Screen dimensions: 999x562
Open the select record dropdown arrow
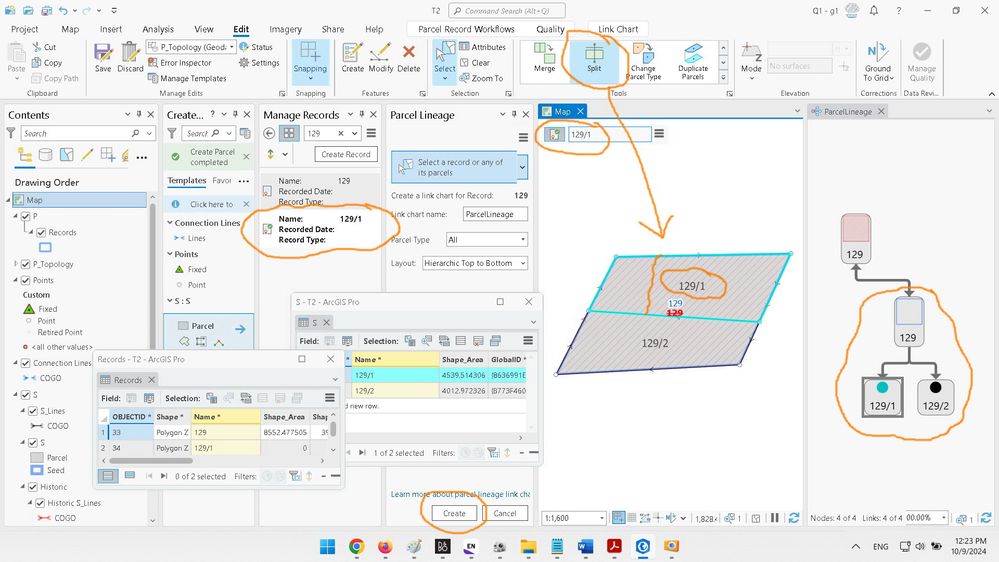pos(522,168)
